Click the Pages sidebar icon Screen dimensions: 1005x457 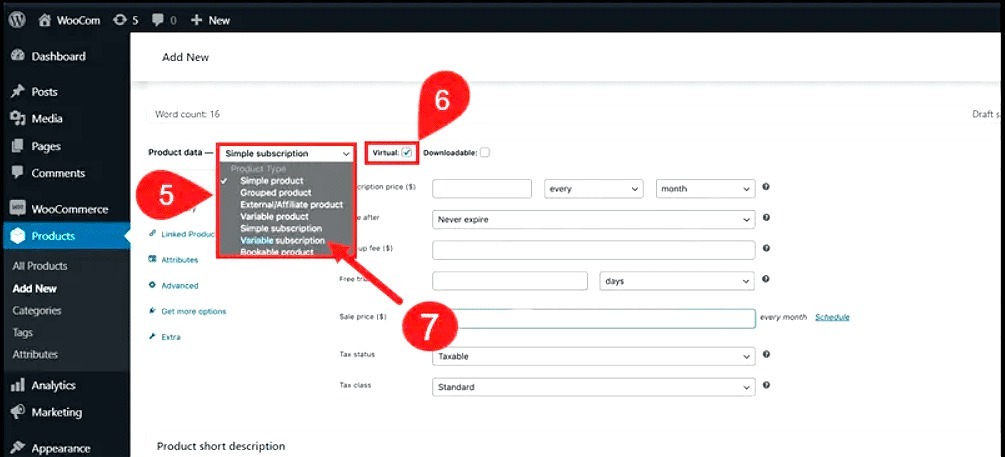18,146
